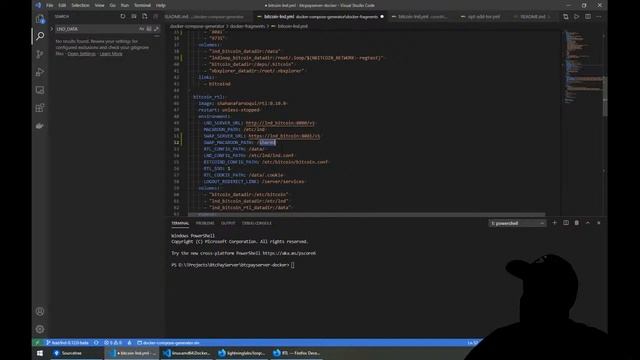
Task: Maximize the terminal panel
Action: tap(588, 223)
